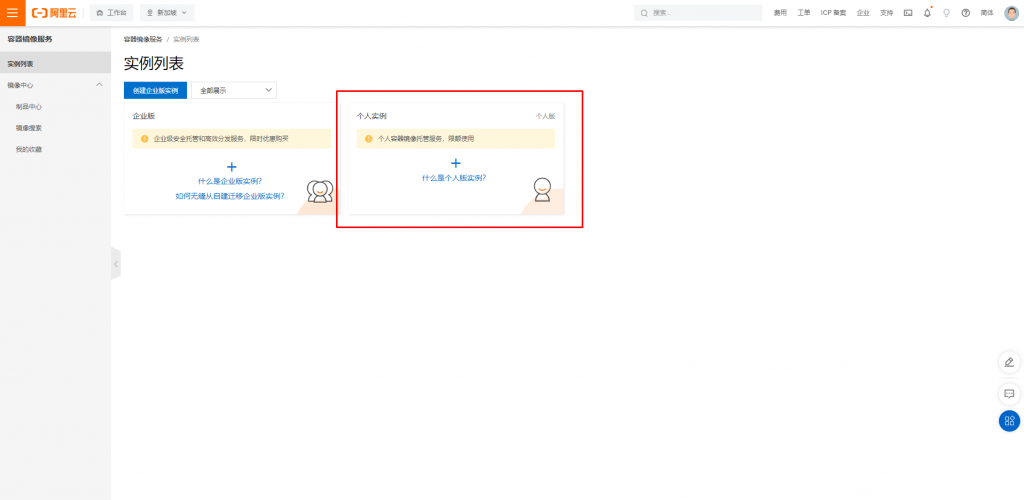Open the notification bell

[x=927, y=13]
